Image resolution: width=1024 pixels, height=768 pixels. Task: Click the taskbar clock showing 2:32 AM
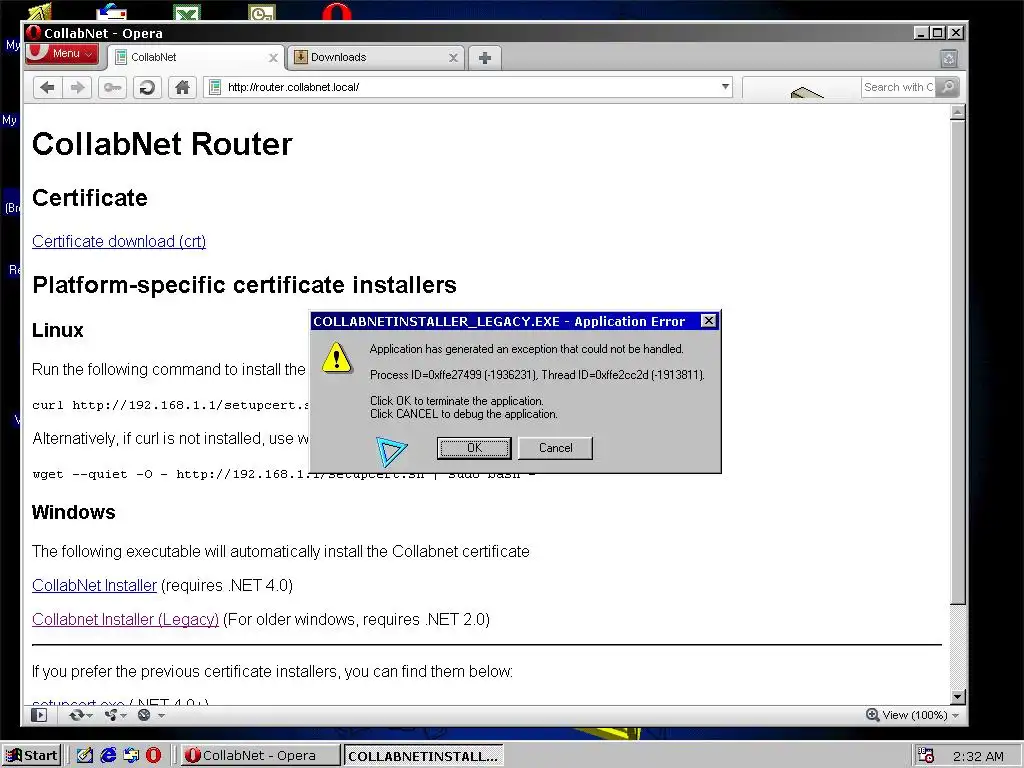pyautogui.click(x=978, y=756)
